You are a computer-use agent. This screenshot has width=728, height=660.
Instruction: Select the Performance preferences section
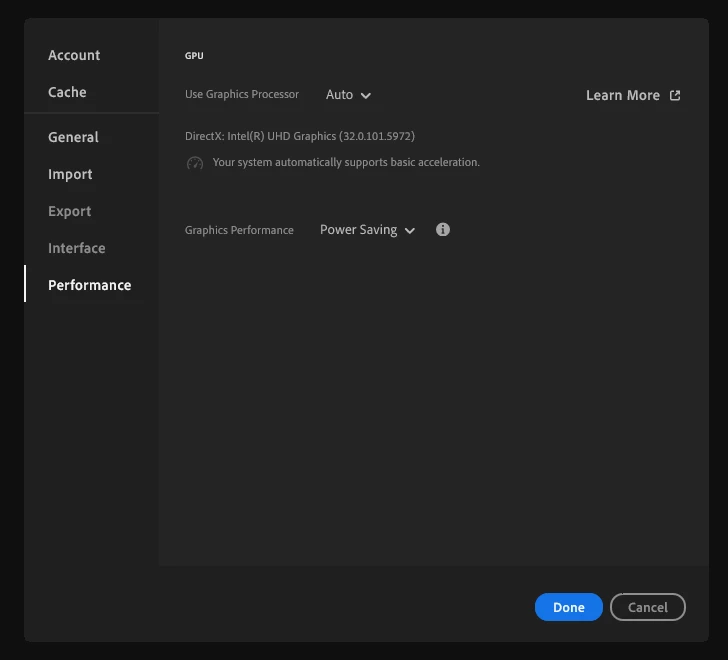90,285
